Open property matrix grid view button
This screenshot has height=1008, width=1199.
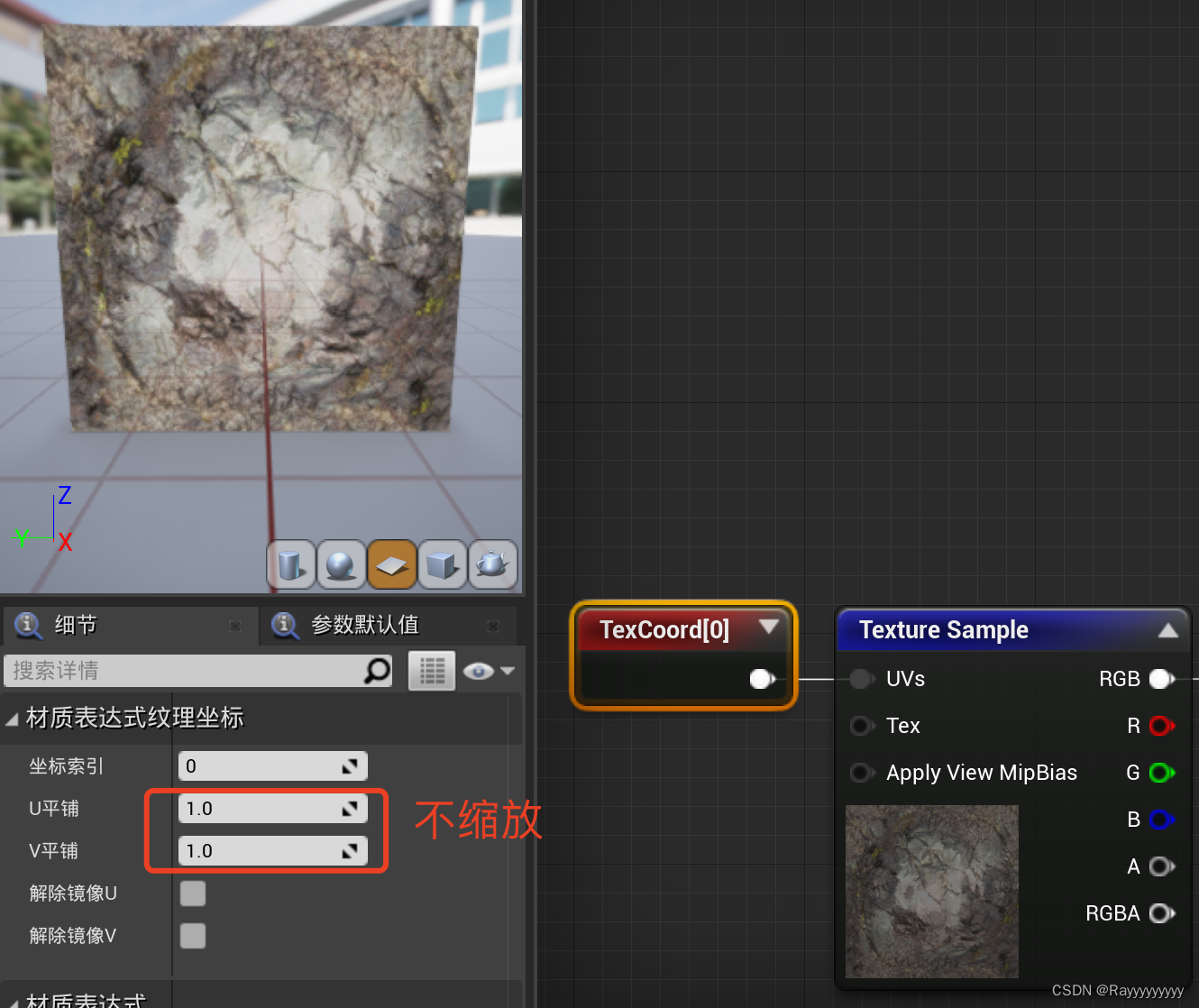[432, 670]
